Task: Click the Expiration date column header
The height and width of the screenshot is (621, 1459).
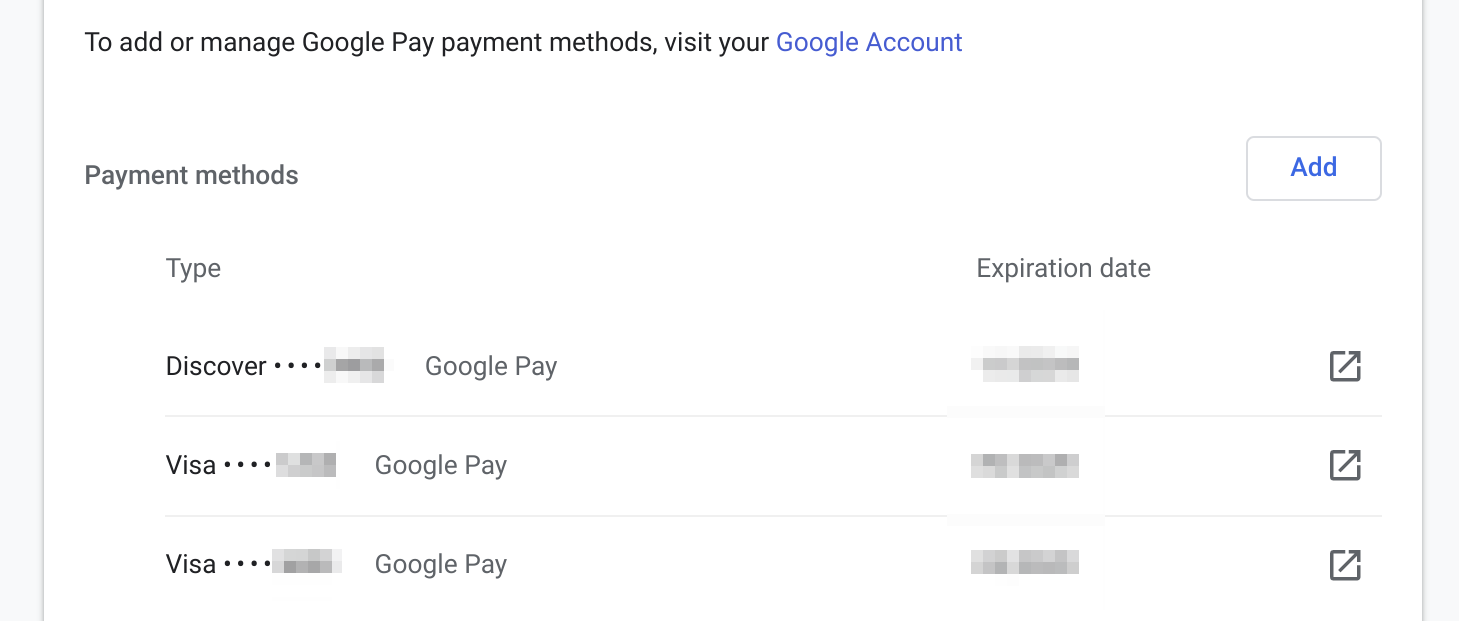Action: point(1063,269)
